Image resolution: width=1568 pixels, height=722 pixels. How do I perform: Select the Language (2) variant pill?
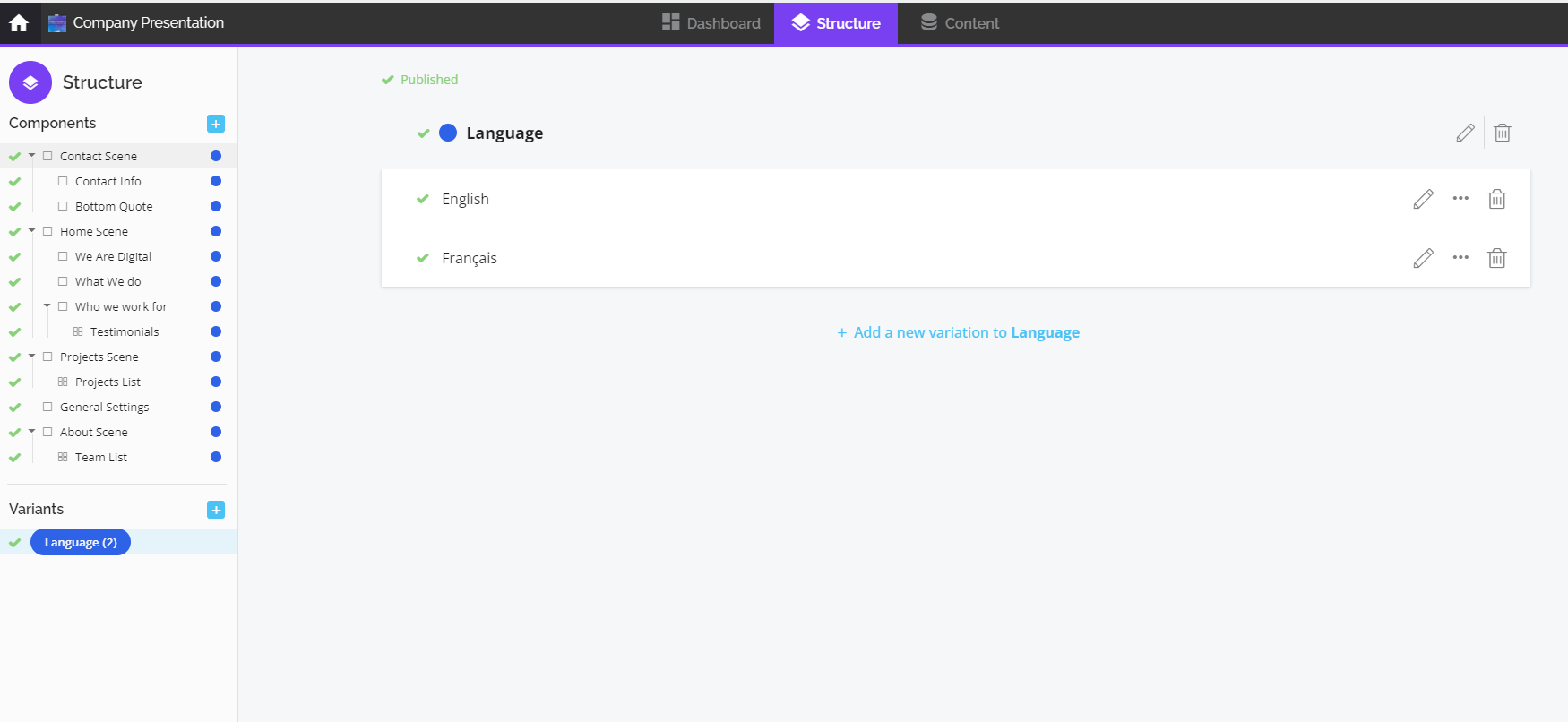[x=81, y=542]
